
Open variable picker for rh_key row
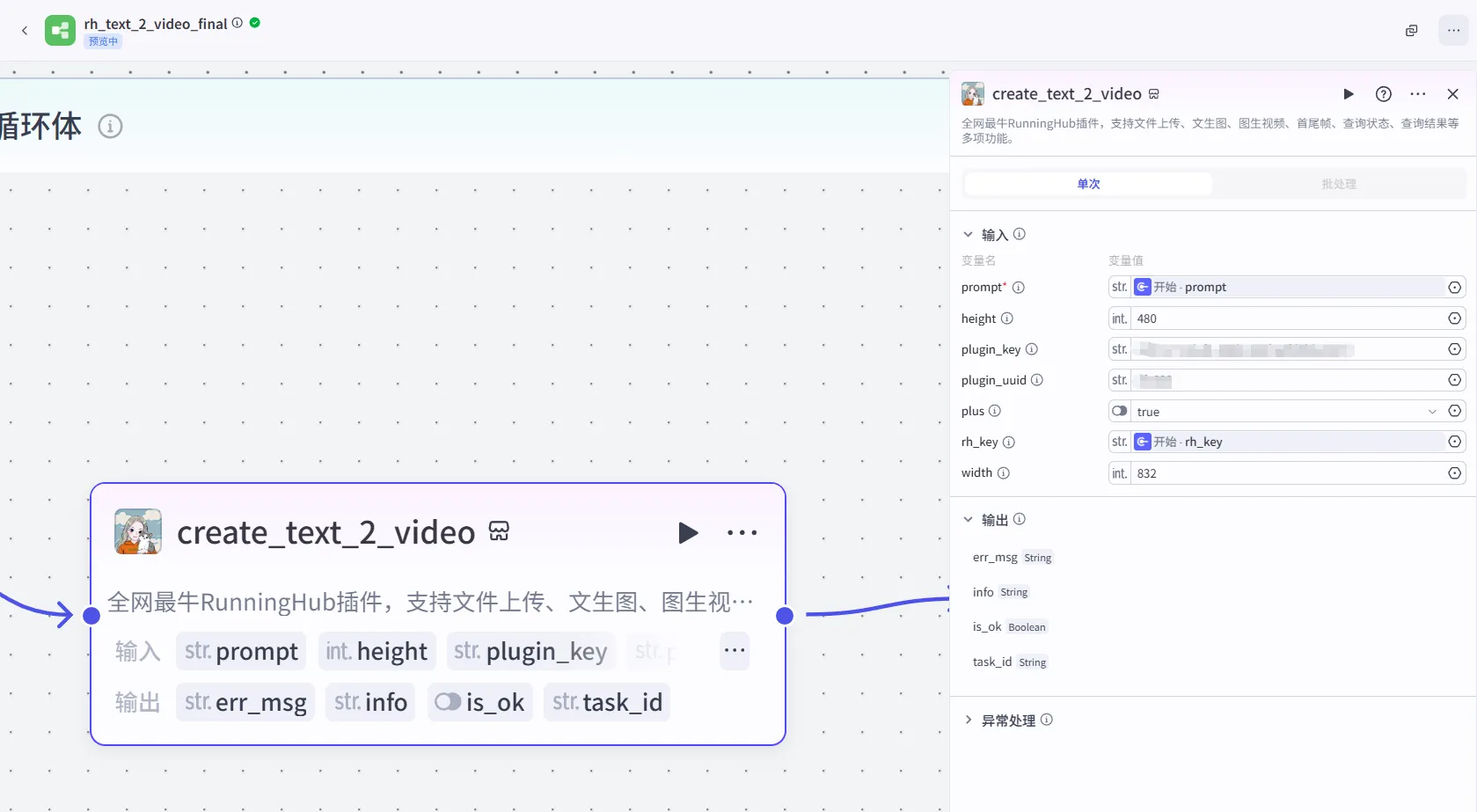[1455, 442]
